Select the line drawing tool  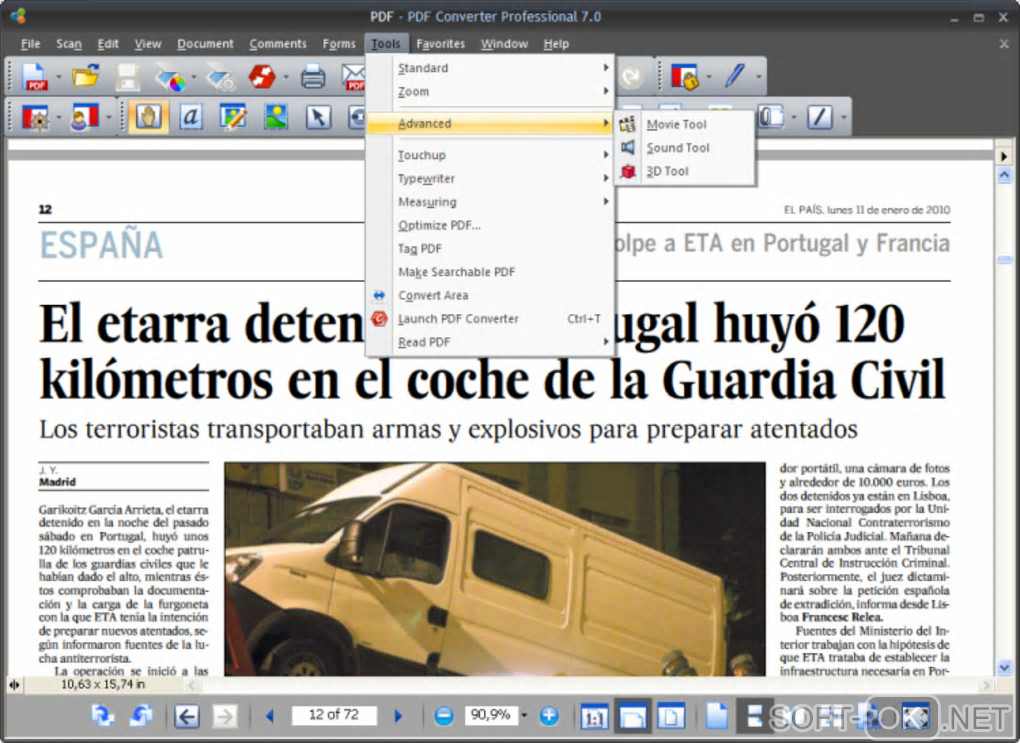pos(820,117)
